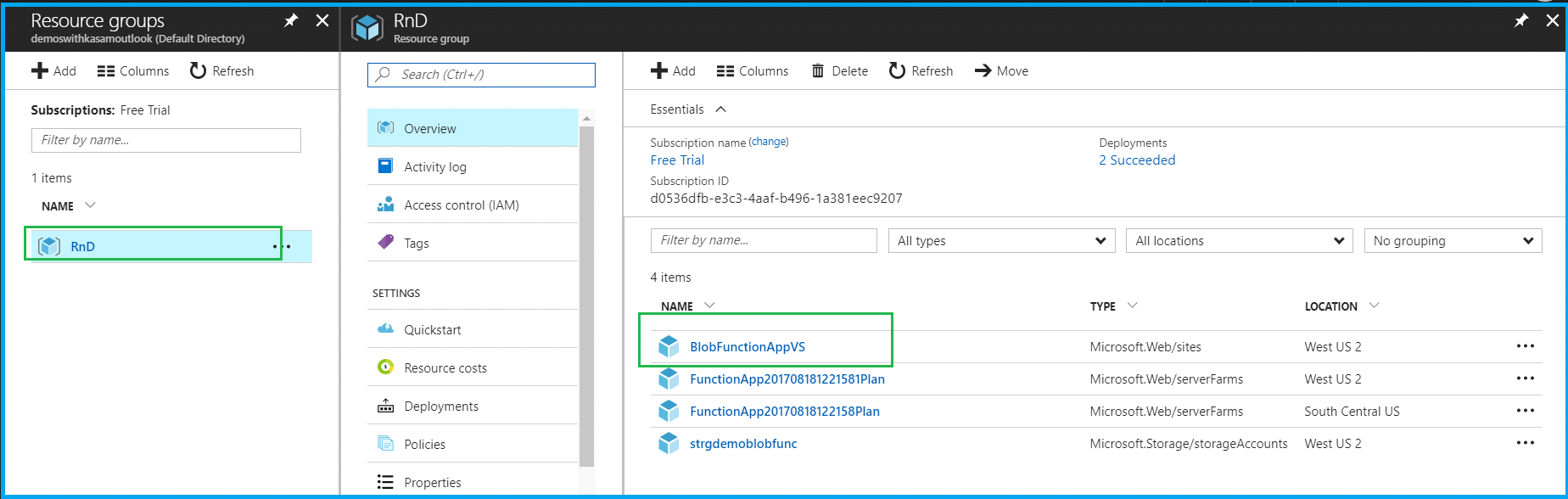The width and height of the screenshot is (1568, 499).
Task: Open the No grouping dropdown
Action: 1453,241
